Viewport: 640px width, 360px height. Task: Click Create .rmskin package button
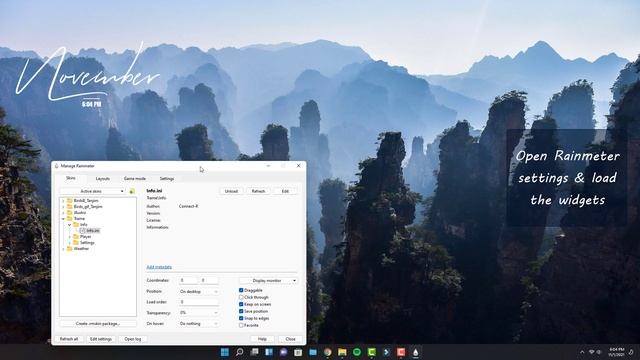point(98,324)
